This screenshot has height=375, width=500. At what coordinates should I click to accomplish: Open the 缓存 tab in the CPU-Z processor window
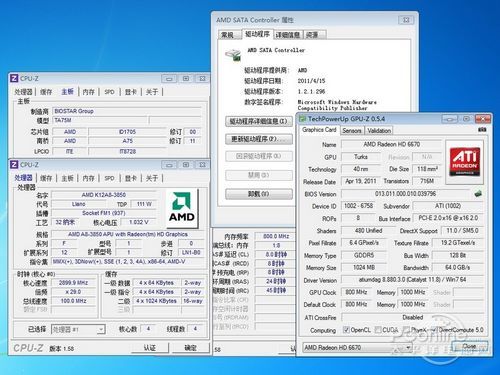pos(46,178)
